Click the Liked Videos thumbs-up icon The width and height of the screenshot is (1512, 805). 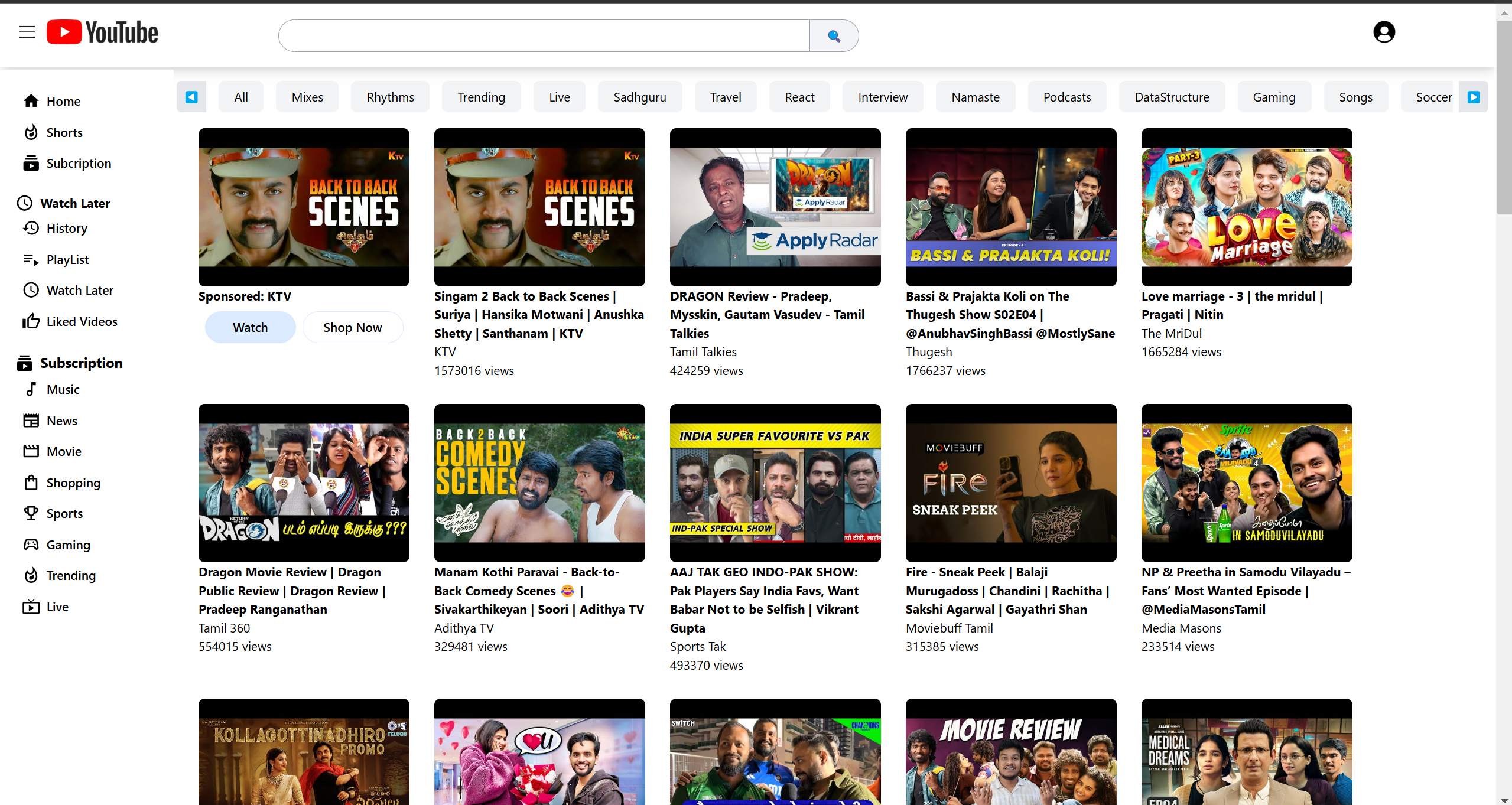(x=31, y=321)
